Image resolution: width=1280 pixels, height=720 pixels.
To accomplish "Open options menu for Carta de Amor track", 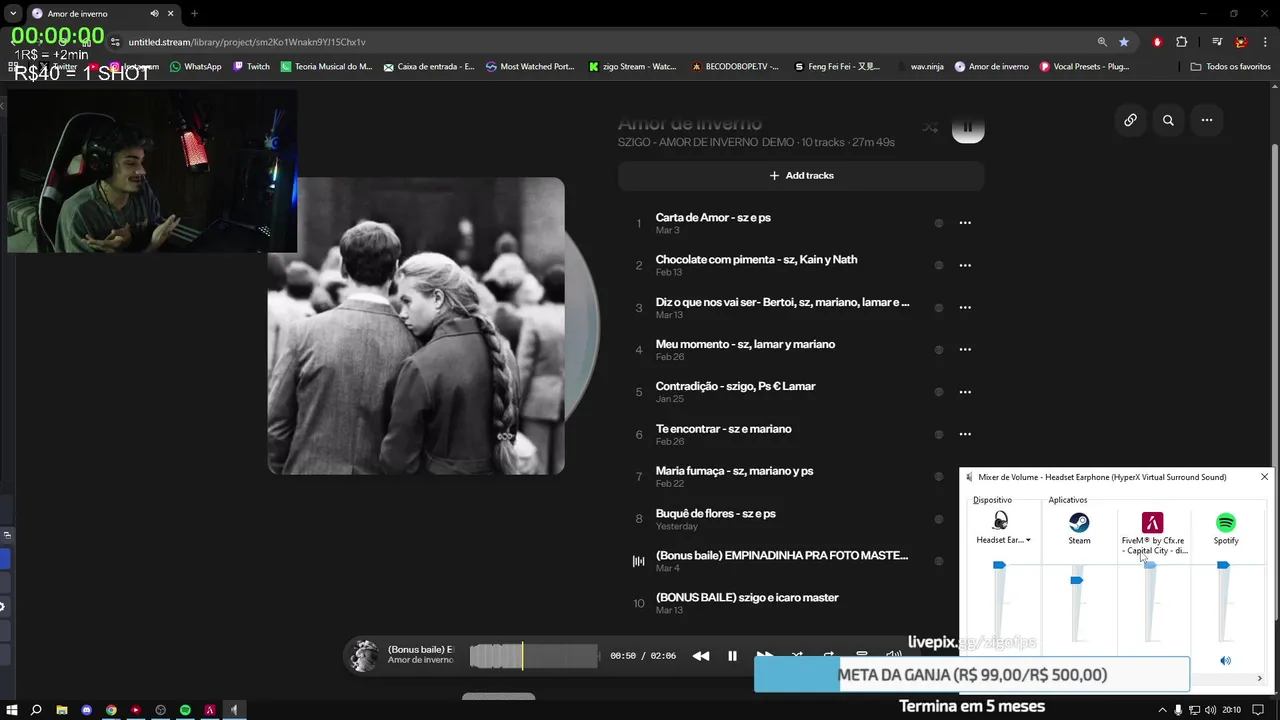I will pyautogui.click(x=965, y=223).
